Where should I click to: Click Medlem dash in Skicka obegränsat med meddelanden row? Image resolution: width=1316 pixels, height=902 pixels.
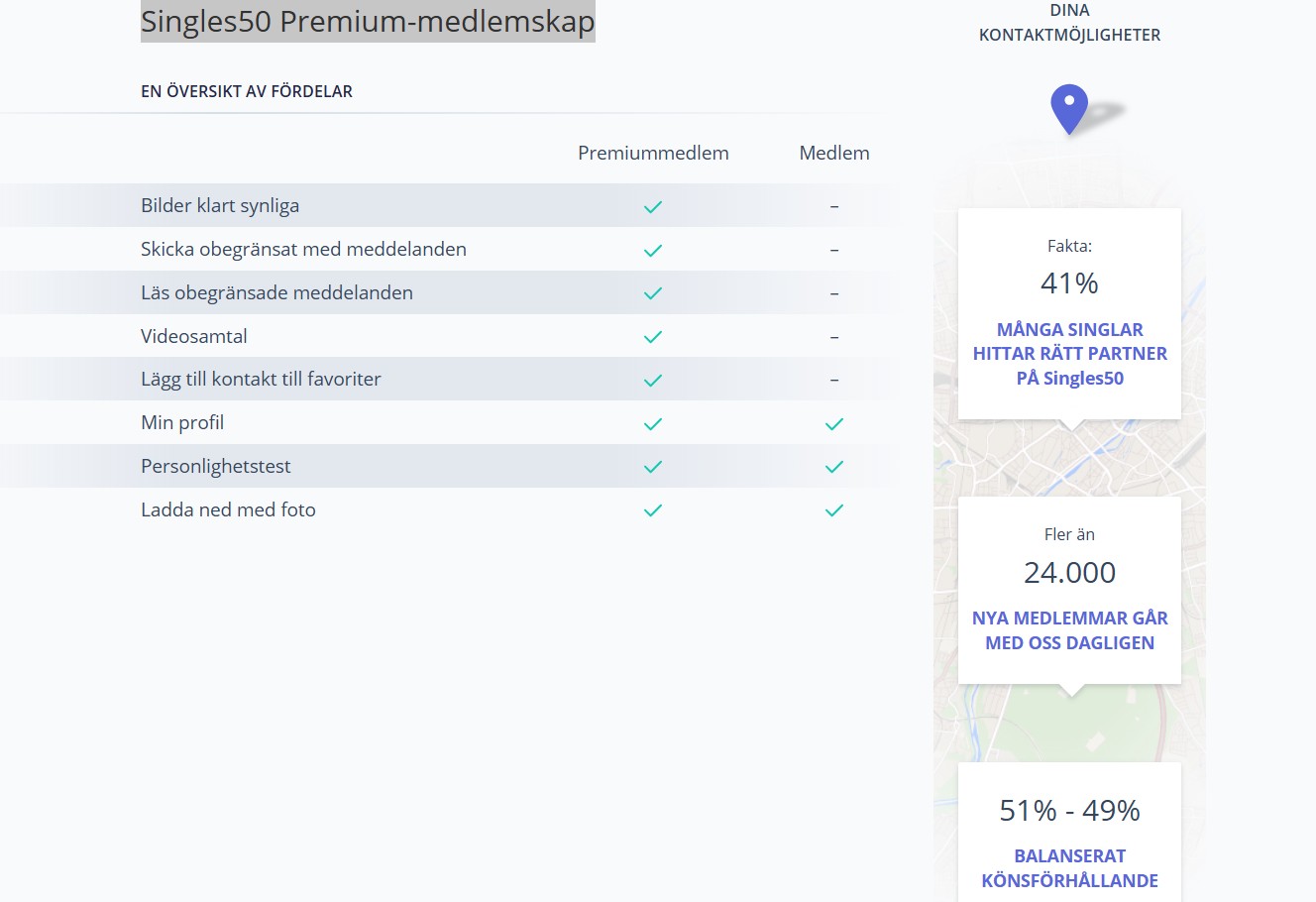point(834,250)
